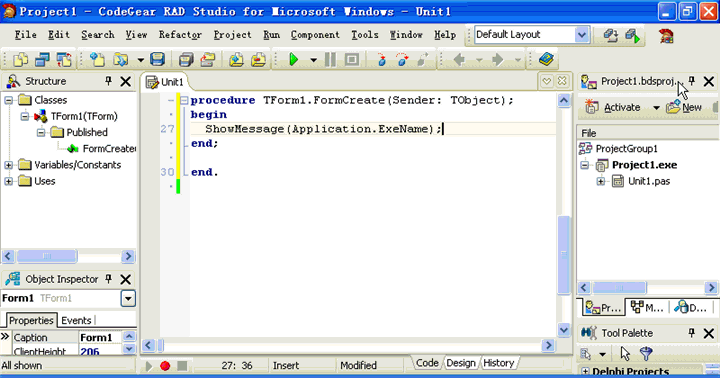Open the Activate dropdown arrow in Project Manager
The width and height of the screenshot is (720, 378).
pyautogui.click(x=656, y=108)
